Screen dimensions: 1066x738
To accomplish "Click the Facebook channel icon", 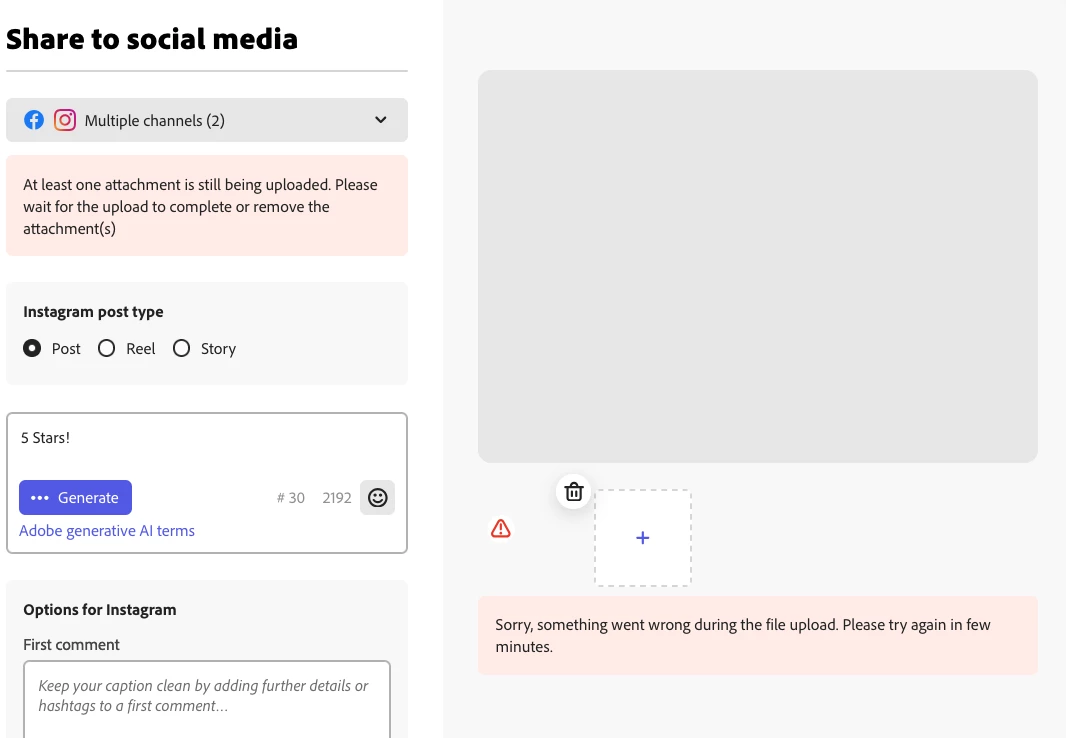I will pyautogui.click(x=34, y=120).
